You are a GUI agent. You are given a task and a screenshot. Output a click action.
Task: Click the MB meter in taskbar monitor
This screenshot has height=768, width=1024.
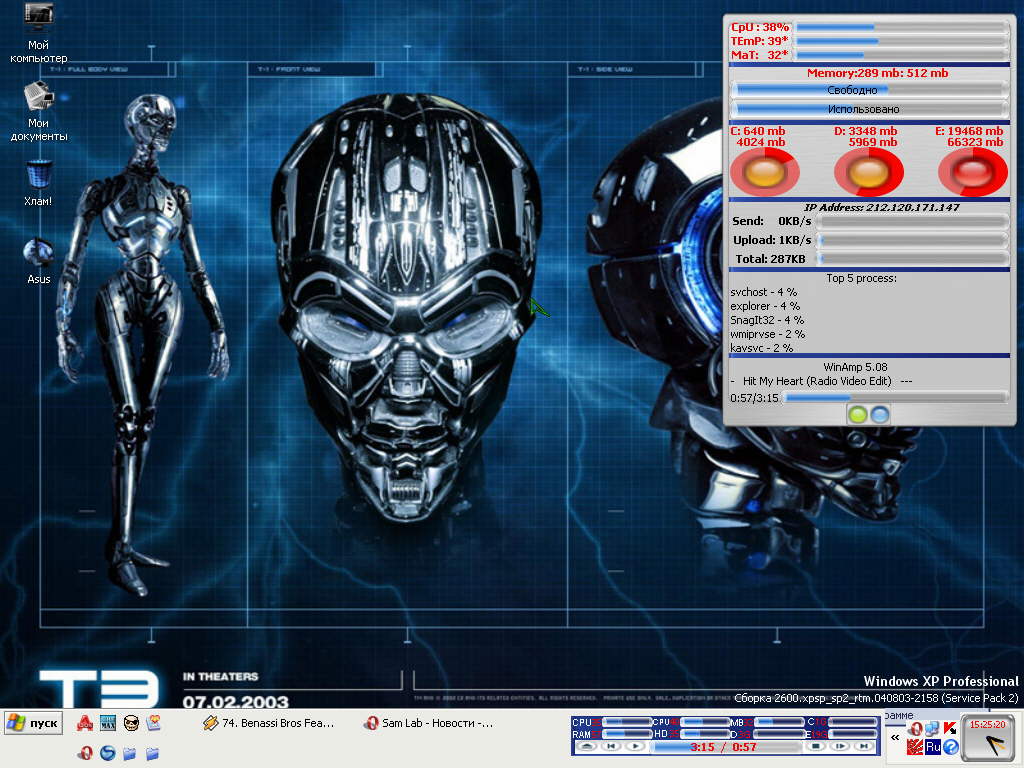coord(767,722)
